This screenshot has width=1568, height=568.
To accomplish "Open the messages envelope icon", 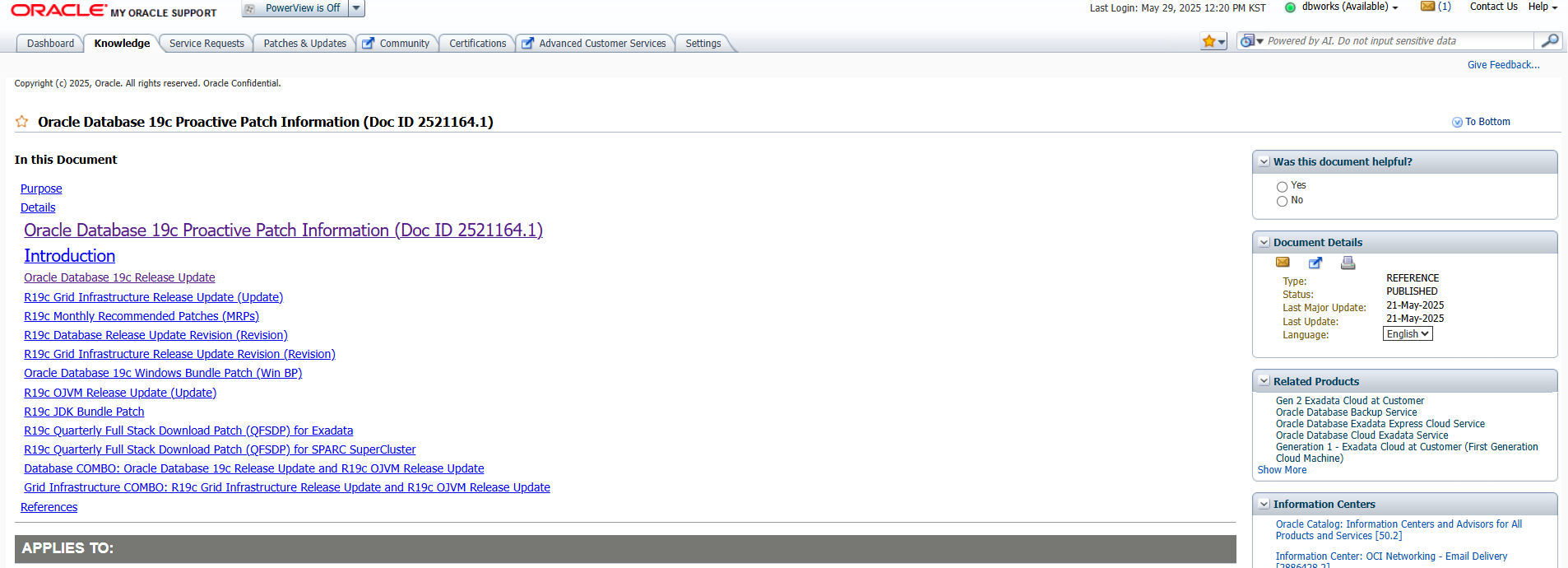I will pos(1428,7).
